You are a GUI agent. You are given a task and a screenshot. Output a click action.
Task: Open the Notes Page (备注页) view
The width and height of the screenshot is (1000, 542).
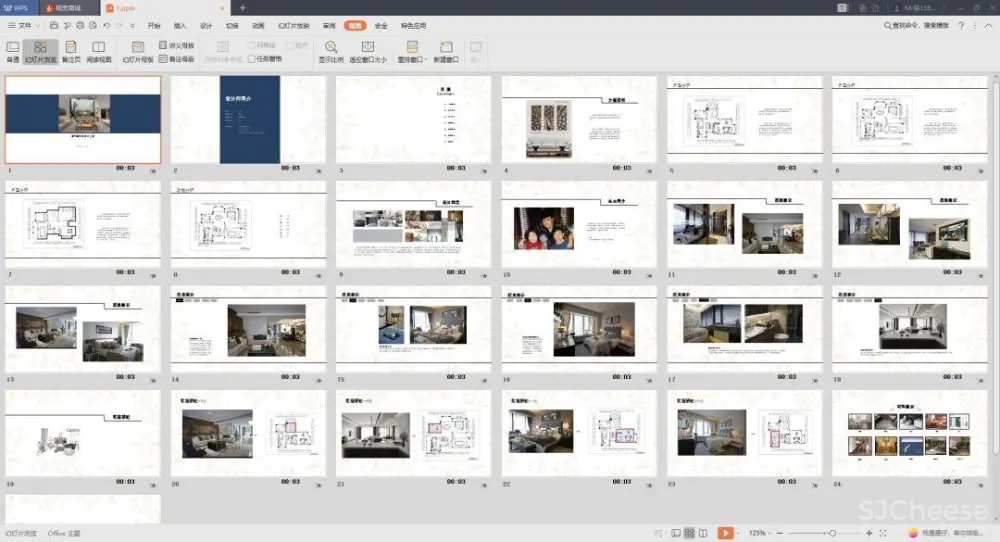70,51
